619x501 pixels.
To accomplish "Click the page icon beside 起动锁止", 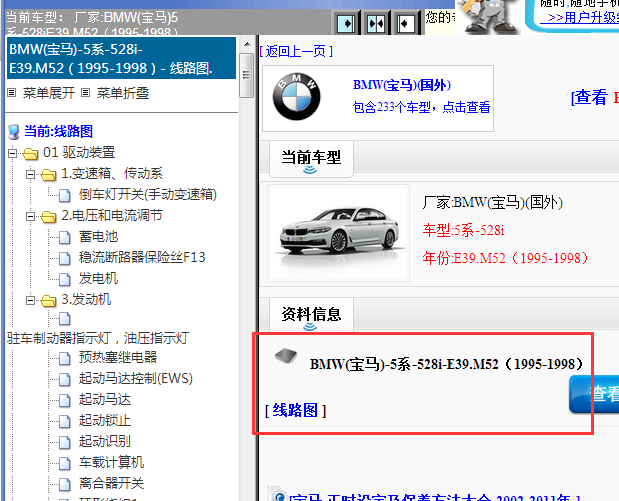I will point(65,421).
